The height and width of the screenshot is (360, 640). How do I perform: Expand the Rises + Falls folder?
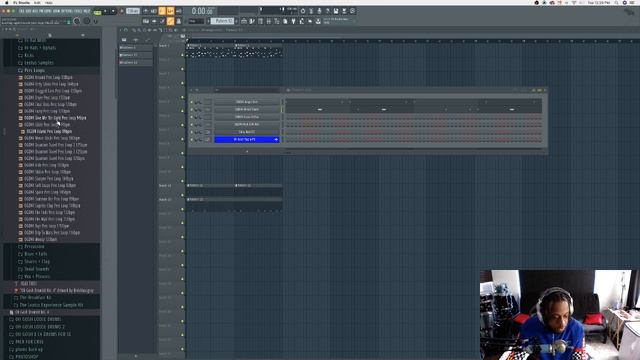point(36,254)
